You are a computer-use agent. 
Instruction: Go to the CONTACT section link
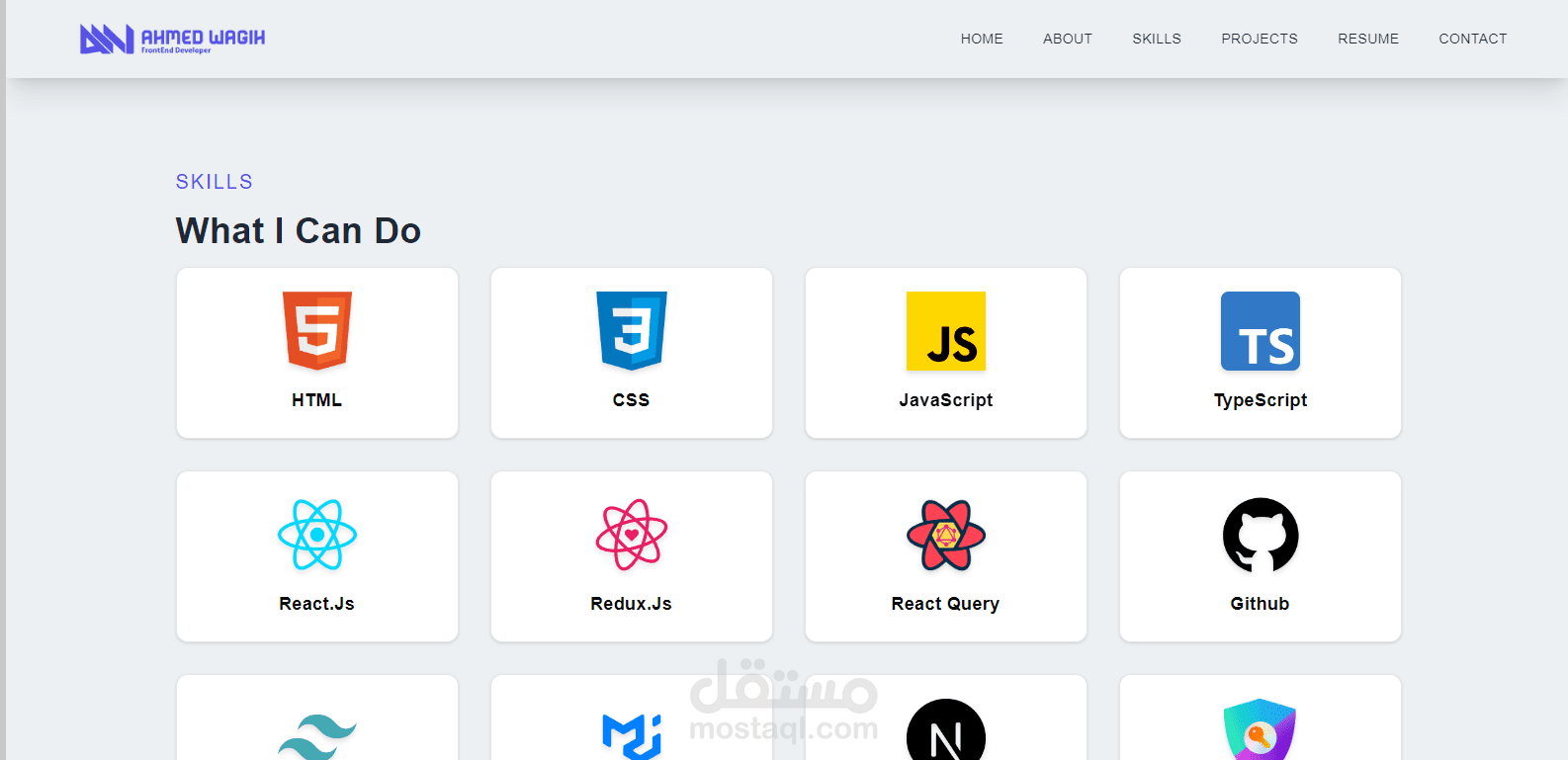(1473, 39)
